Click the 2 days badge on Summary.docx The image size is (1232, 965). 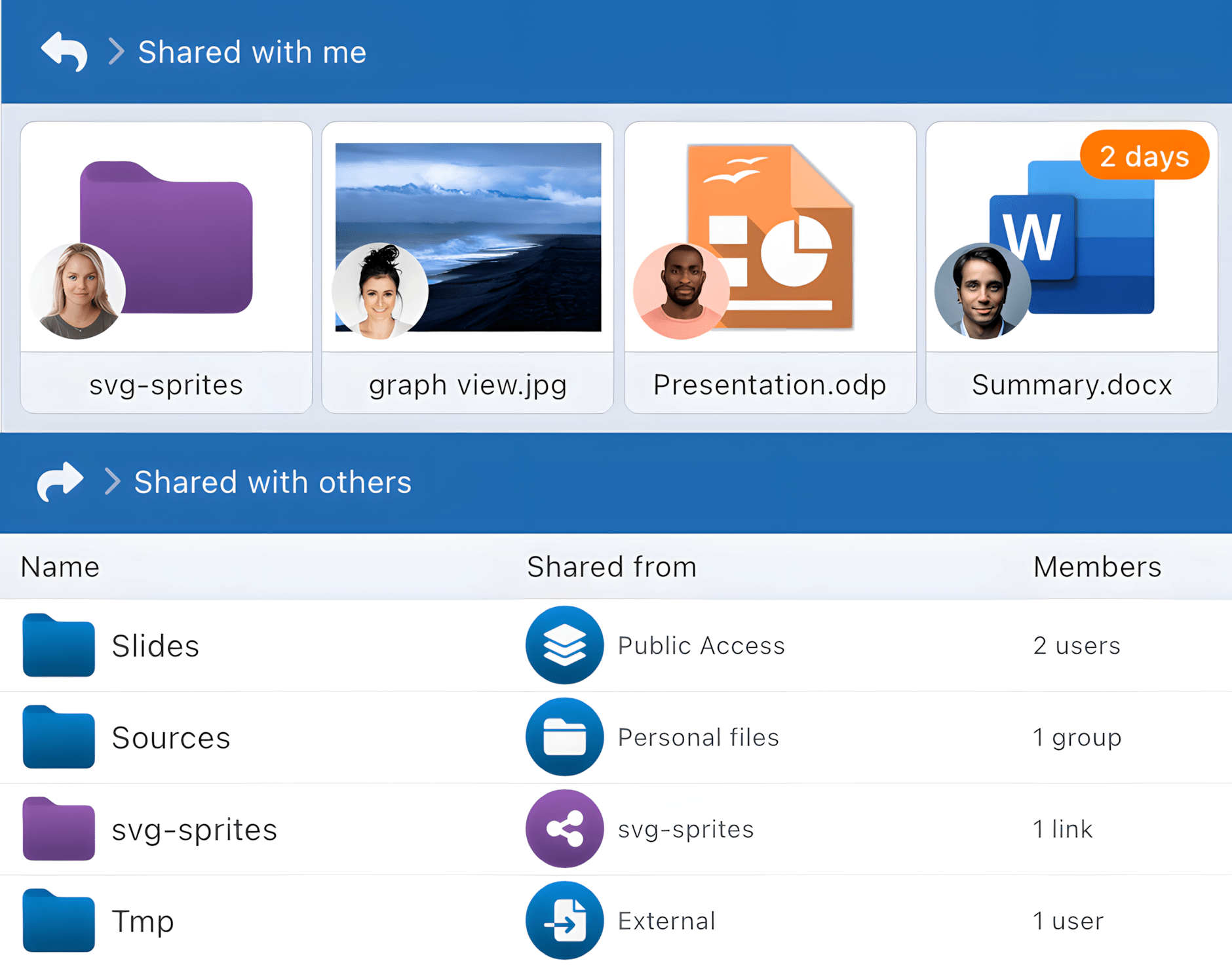coord(1144,156)
